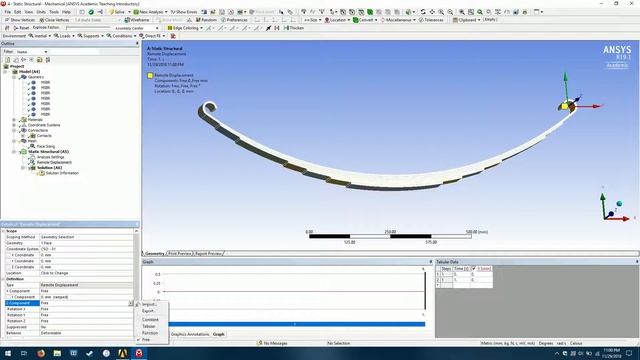Viewport: 640px width, 360px height.
Task: Click the Pan view icon
Action: (432, 12)
